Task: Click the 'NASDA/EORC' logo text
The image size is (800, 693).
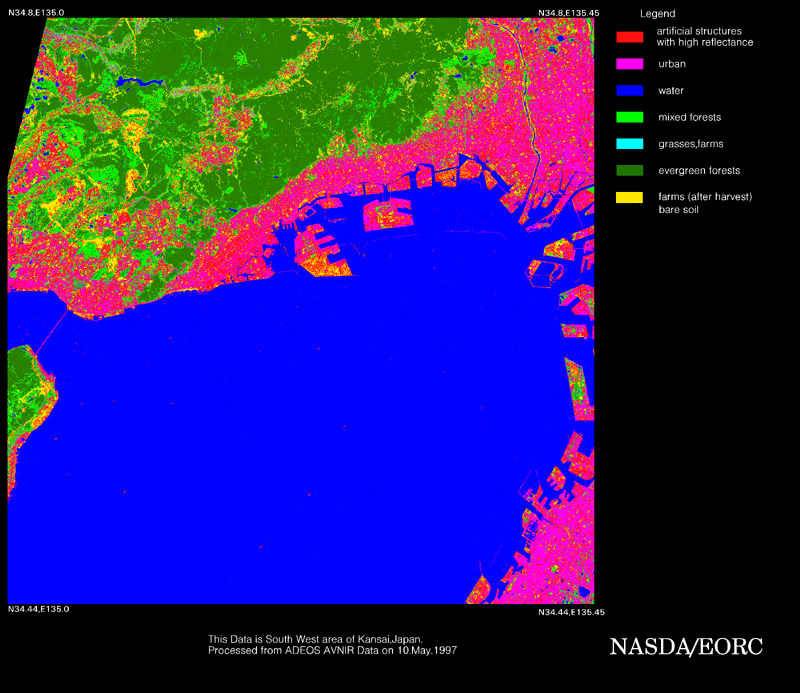Action: 686,647
